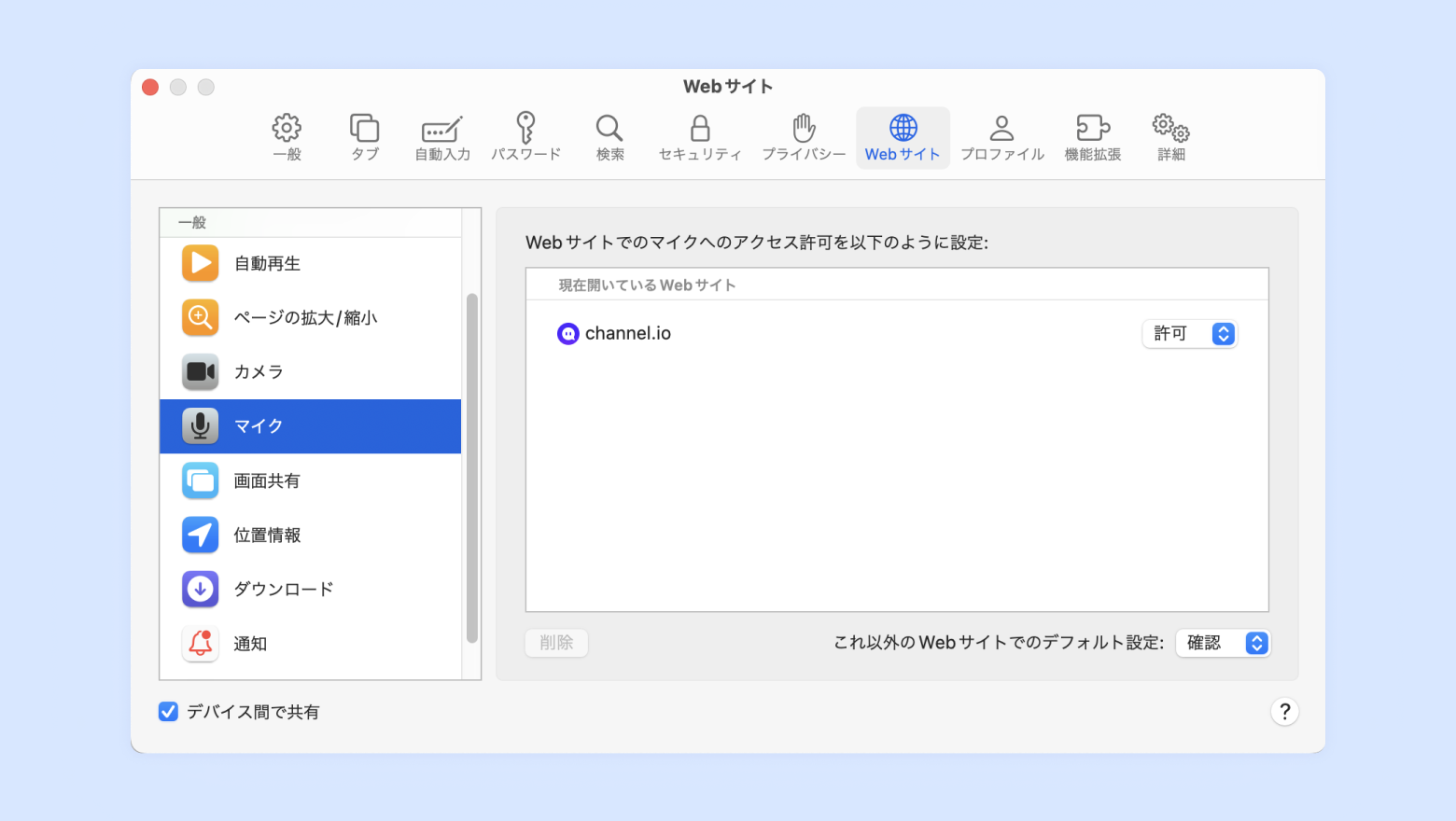Open the パスワード key icon pane
The image size is (1456, 821).
coord(525,137)
